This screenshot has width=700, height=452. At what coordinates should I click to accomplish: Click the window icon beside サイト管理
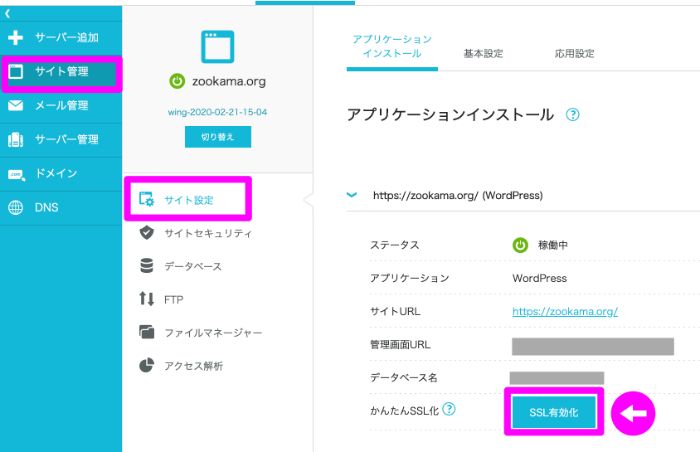click(x=16, y=71)
